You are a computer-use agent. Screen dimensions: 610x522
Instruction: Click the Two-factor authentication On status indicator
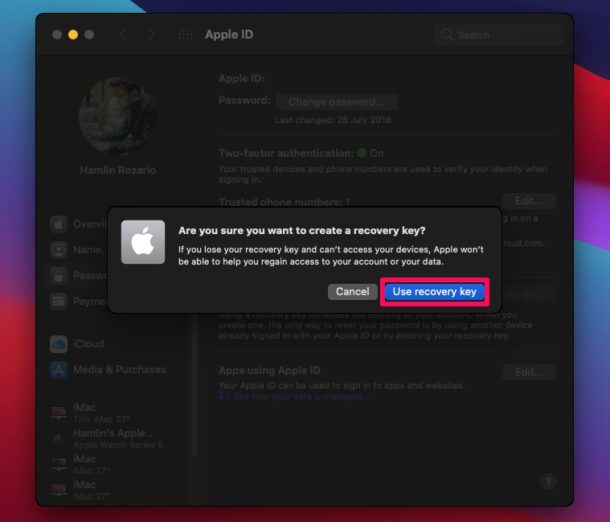point(370,153)
